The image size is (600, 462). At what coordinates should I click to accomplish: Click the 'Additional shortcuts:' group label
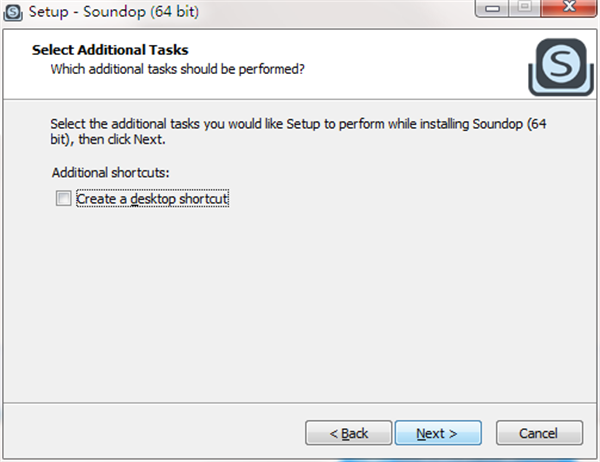[x=110, y=173]
